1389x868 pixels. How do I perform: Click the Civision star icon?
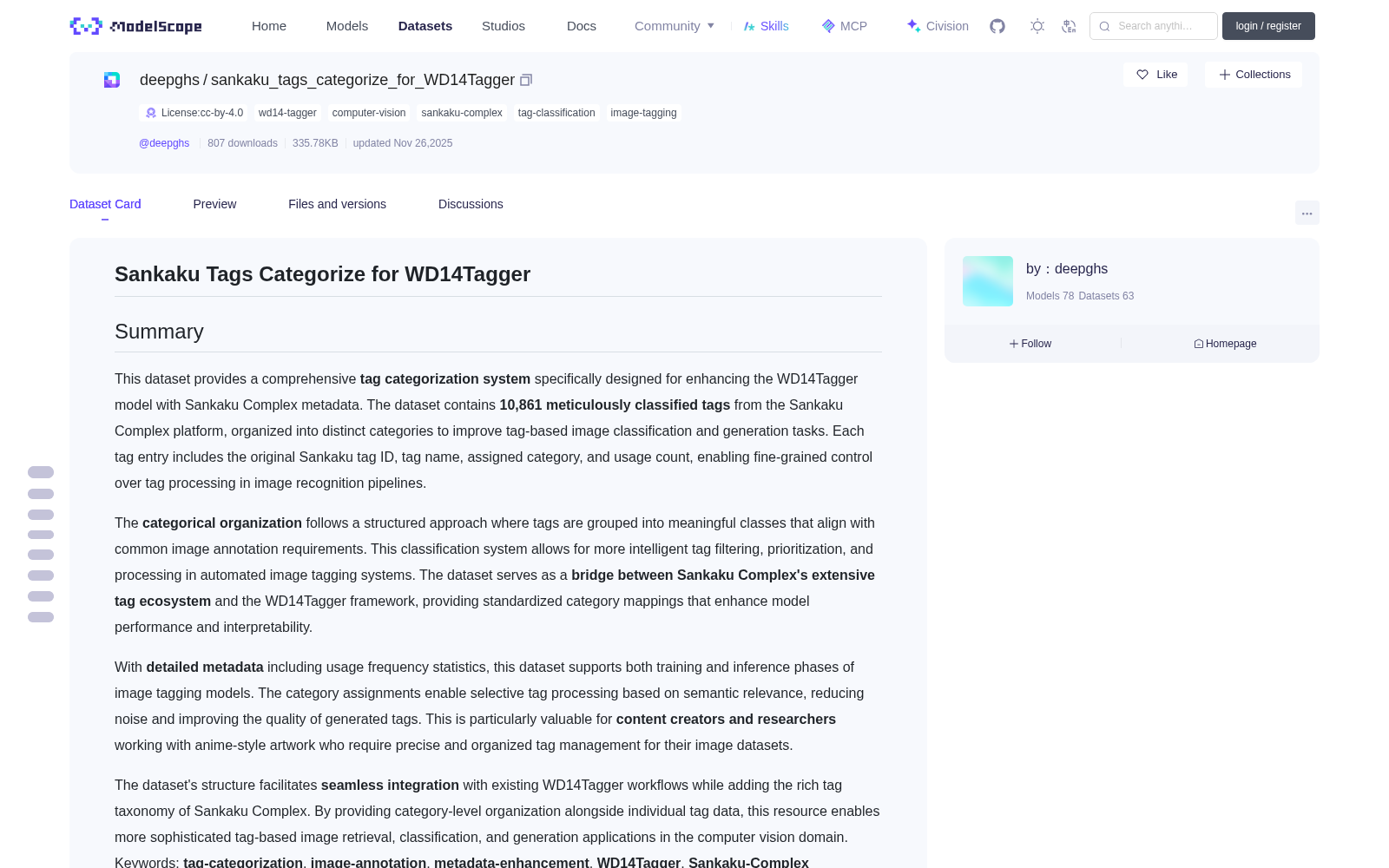pyautogui.click(x=913, y=26)
